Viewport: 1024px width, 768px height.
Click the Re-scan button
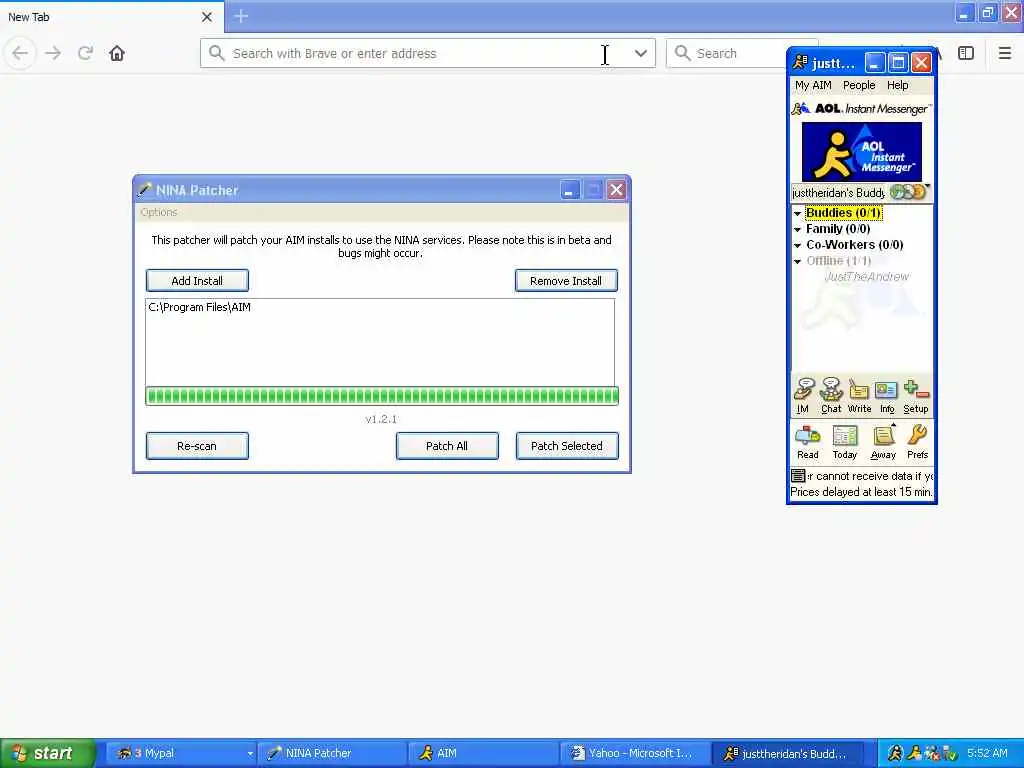(197, 446)
